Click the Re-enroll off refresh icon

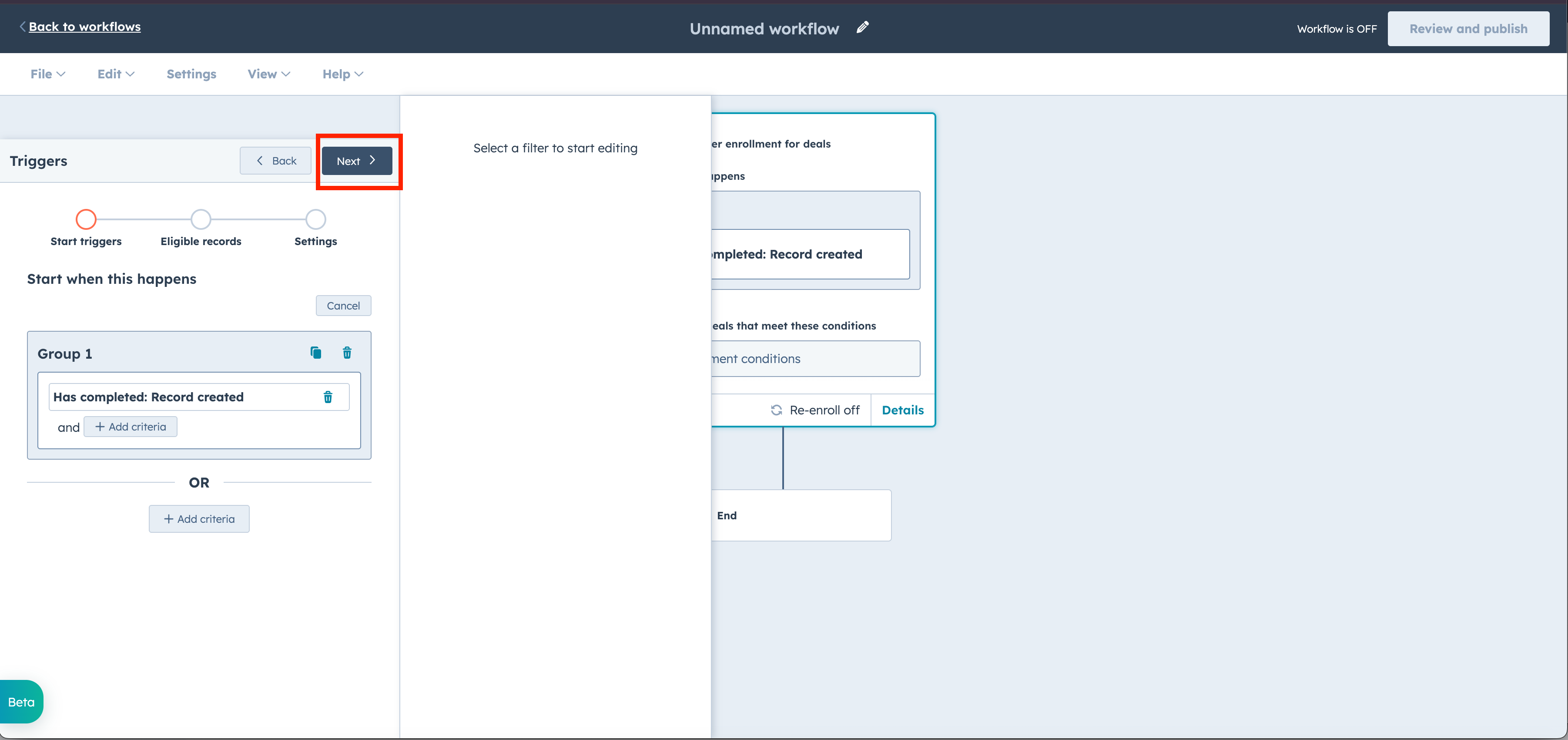tap(777, 410)
